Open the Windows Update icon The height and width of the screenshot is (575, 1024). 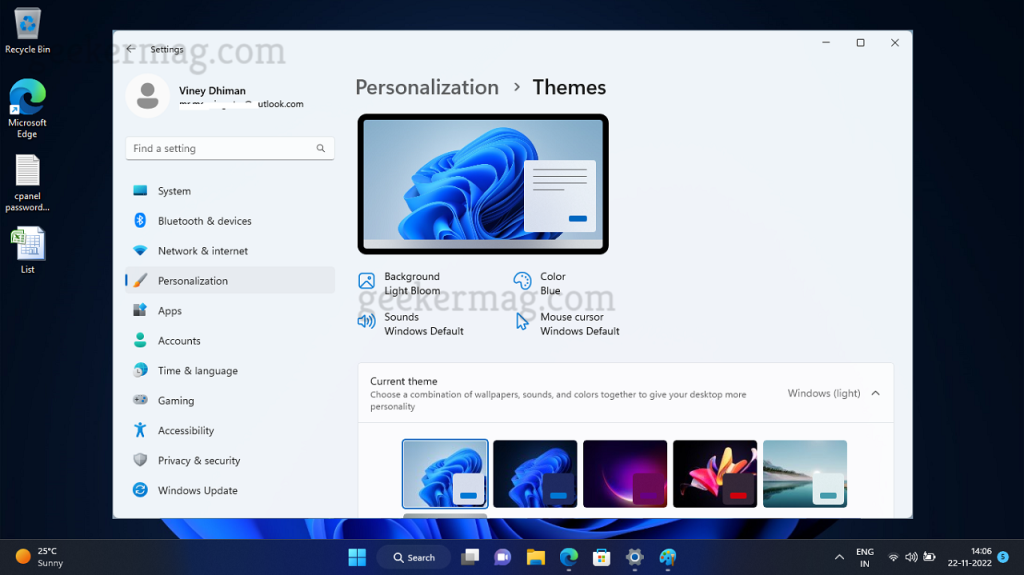pos(140,490)
